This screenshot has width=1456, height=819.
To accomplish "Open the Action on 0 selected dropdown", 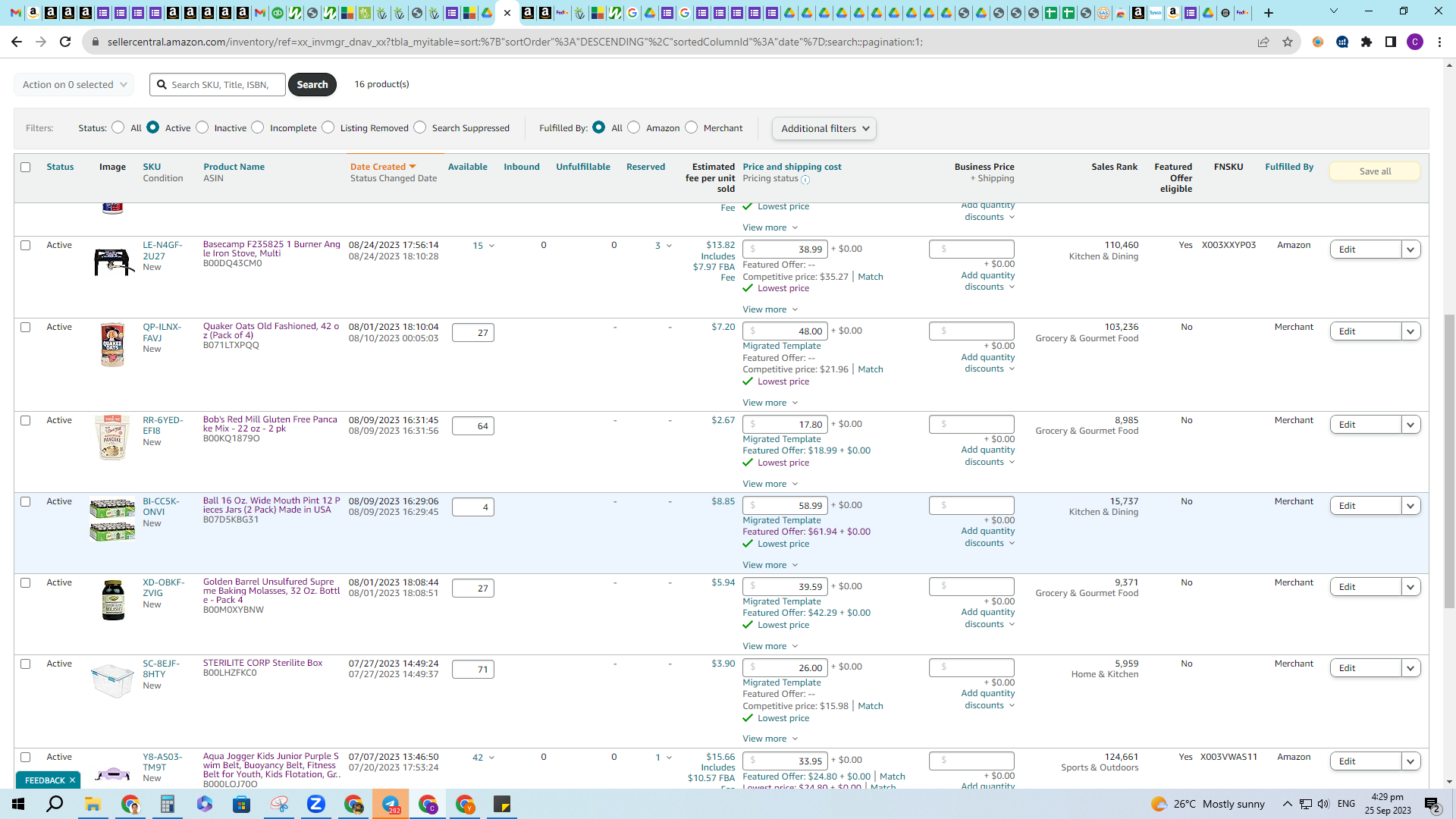I will coord(74,85).
